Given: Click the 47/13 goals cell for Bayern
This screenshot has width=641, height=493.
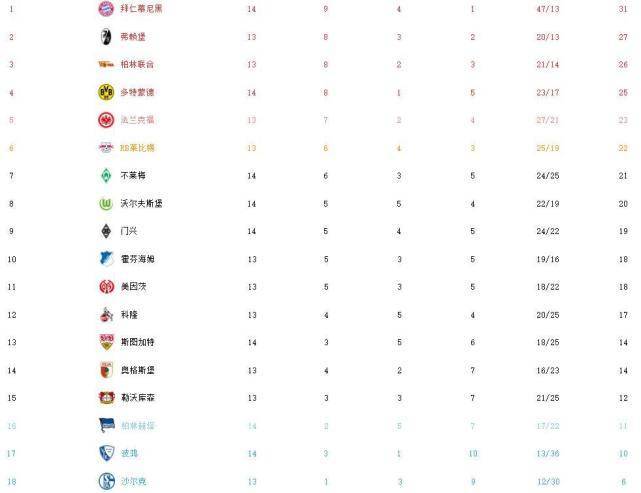Looking at the screenshot, I should point(548,9).
